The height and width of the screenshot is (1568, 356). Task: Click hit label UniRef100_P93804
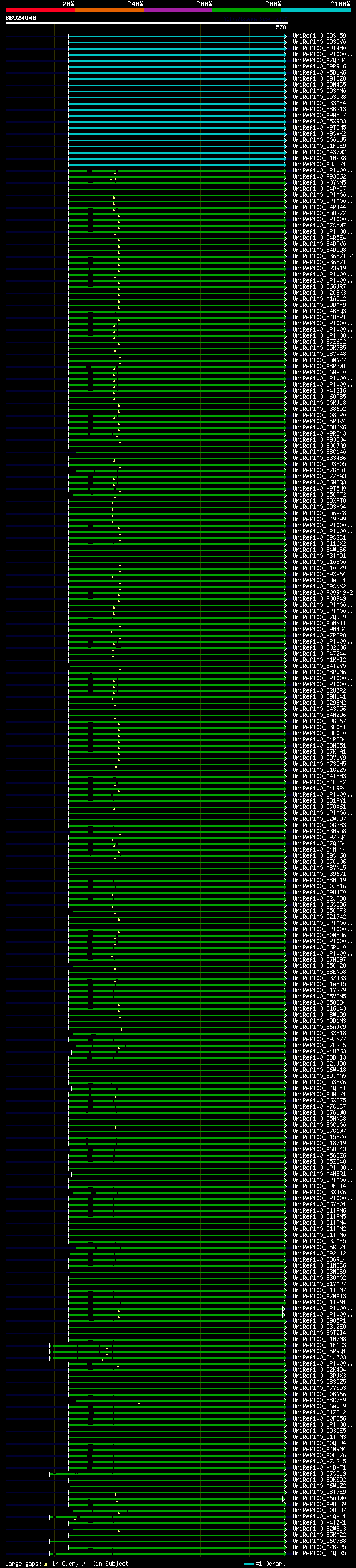tap(319, 439)
